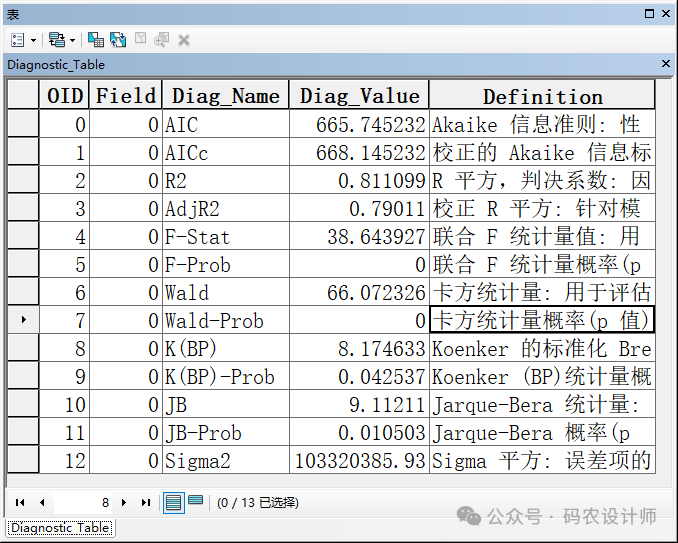
Task: Click the Switch Selection toolbar icon
Action: [118, 40]
